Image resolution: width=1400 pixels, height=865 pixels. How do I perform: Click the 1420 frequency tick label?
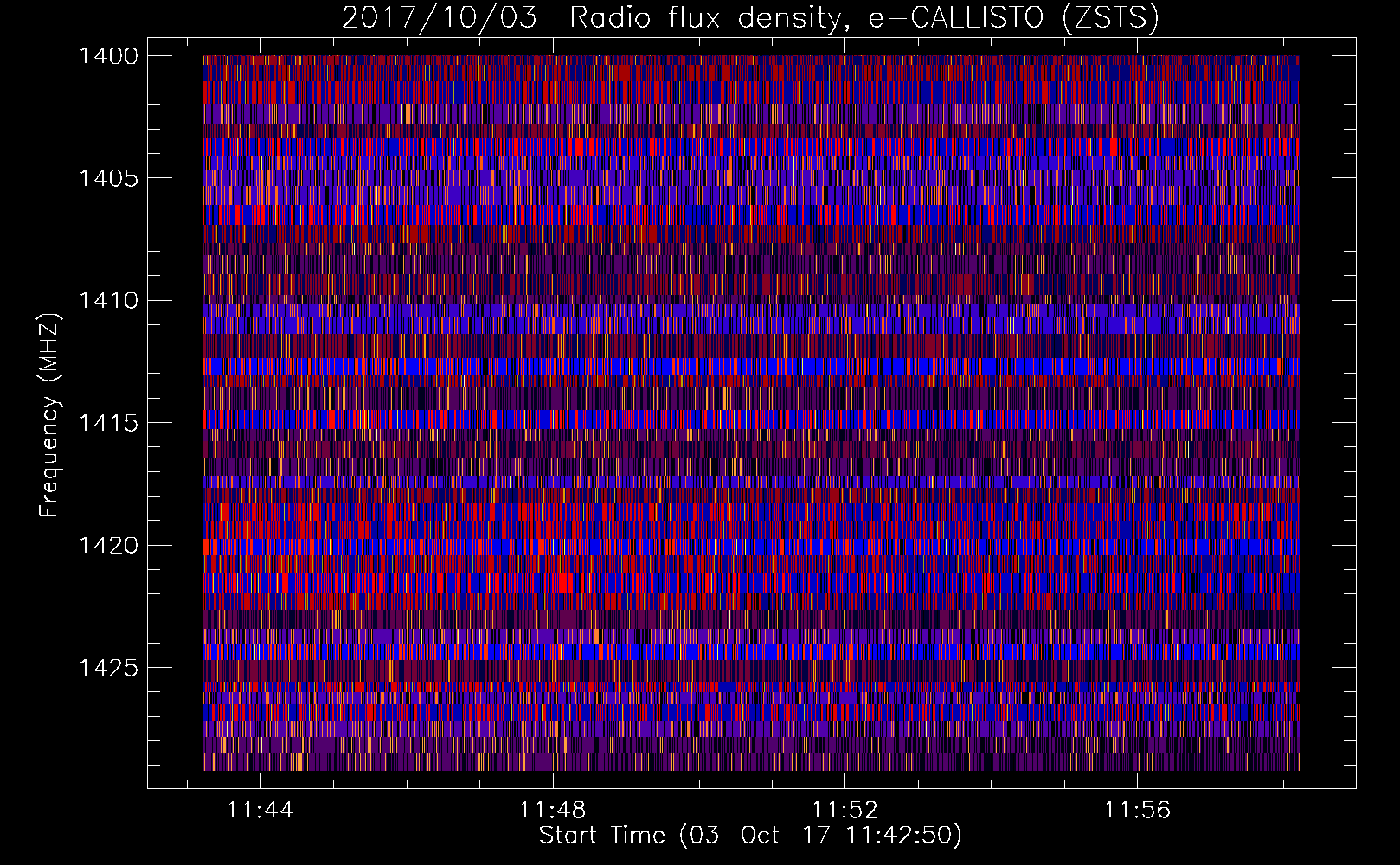(108, 546)
